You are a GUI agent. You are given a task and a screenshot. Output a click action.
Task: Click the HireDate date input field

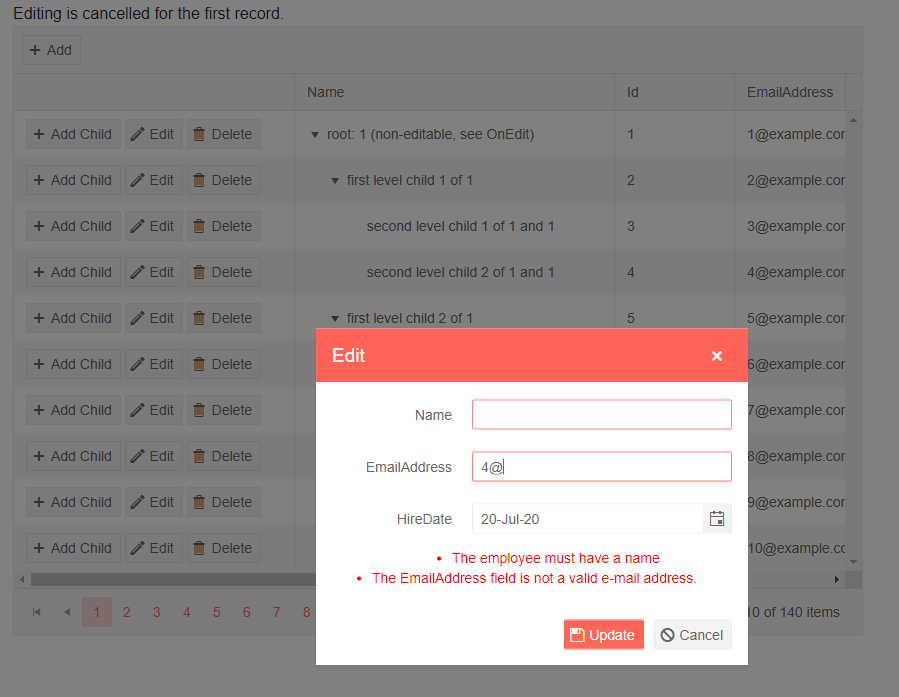587,519
